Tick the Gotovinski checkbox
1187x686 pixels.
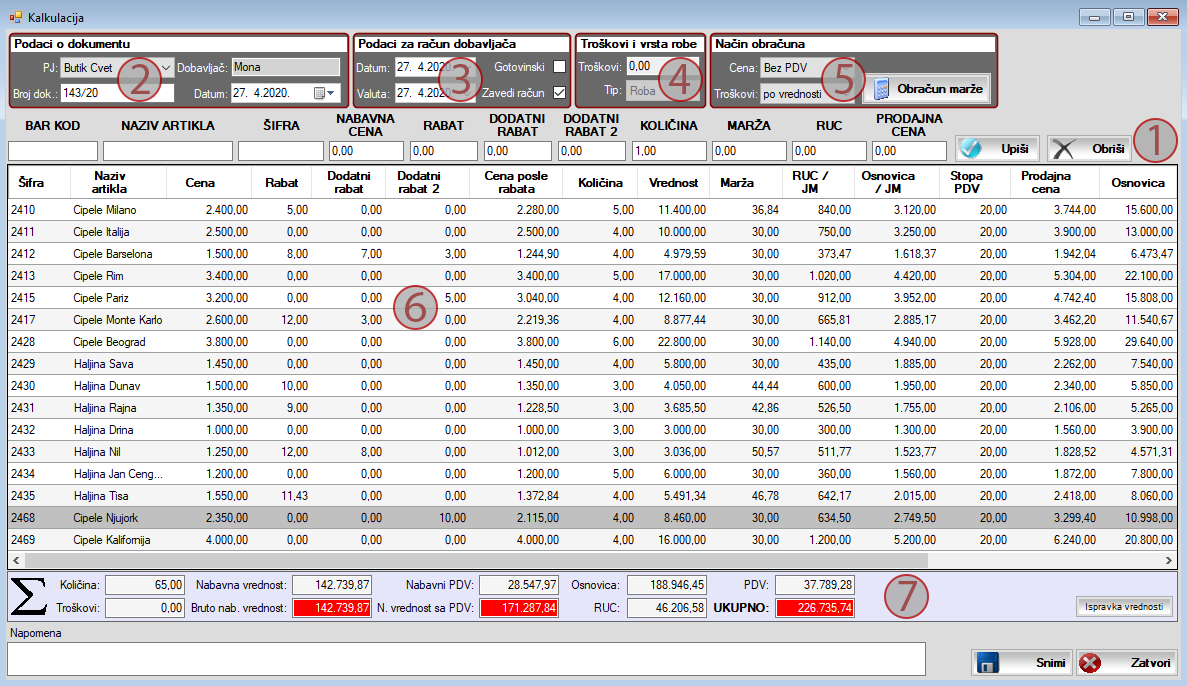559,67
